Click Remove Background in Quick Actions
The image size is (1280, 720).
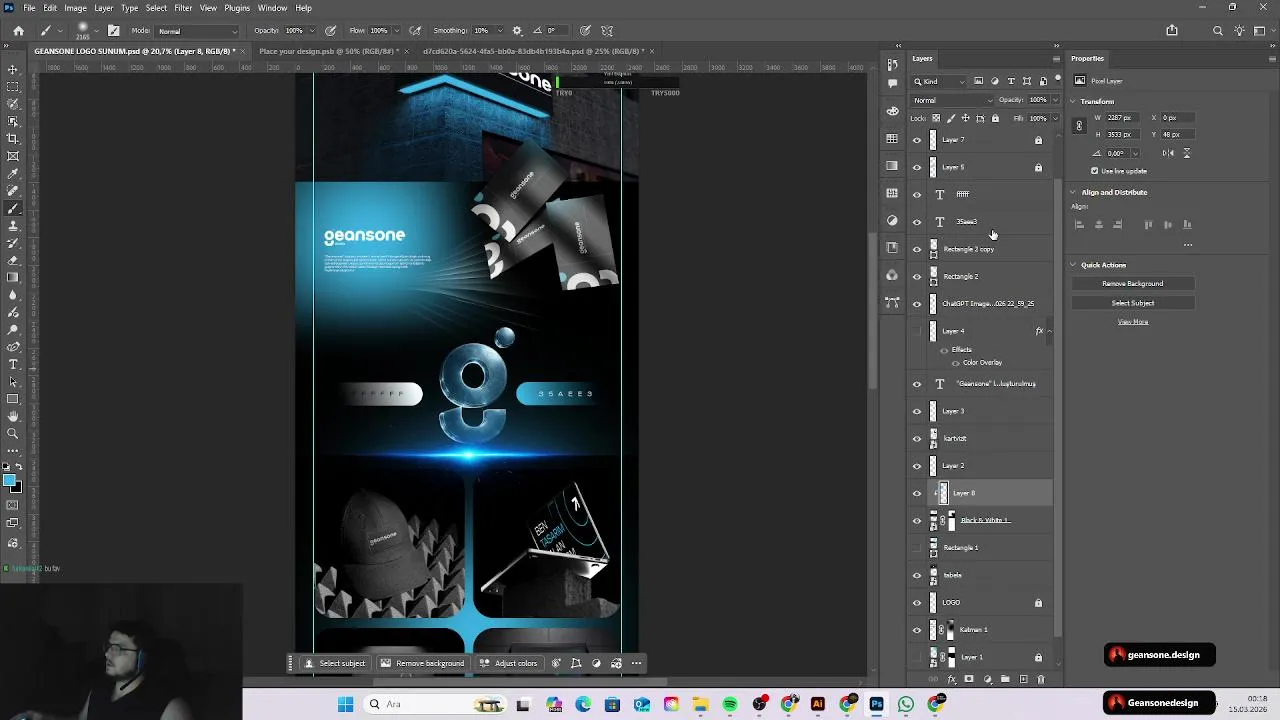point(1133,284)
